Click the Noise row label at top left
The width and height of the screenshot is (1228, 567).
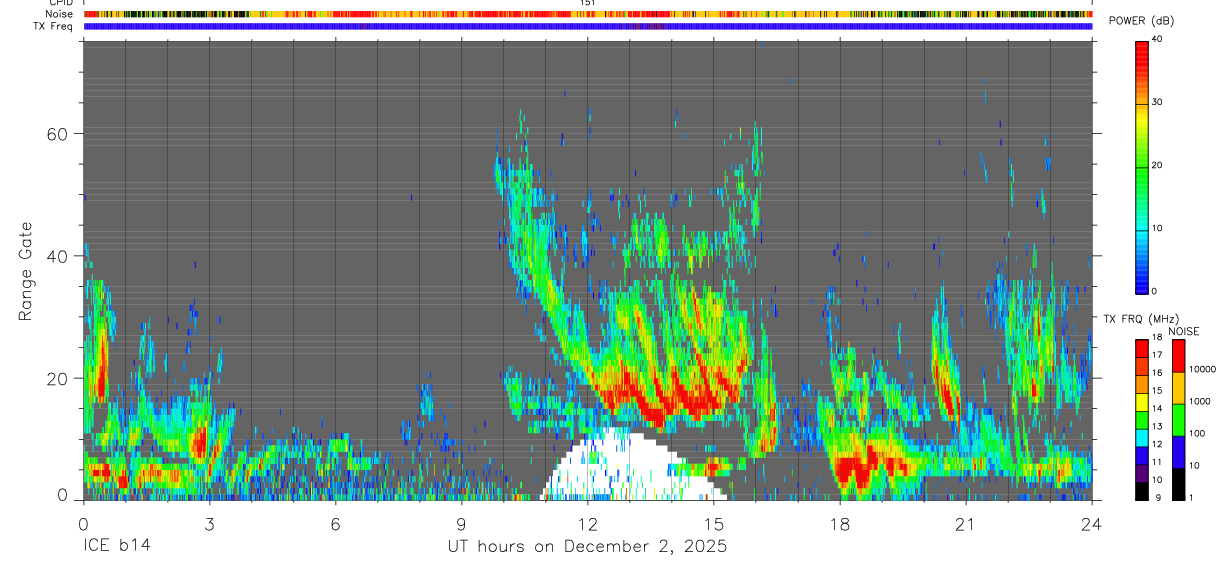[x=59, y=14]
